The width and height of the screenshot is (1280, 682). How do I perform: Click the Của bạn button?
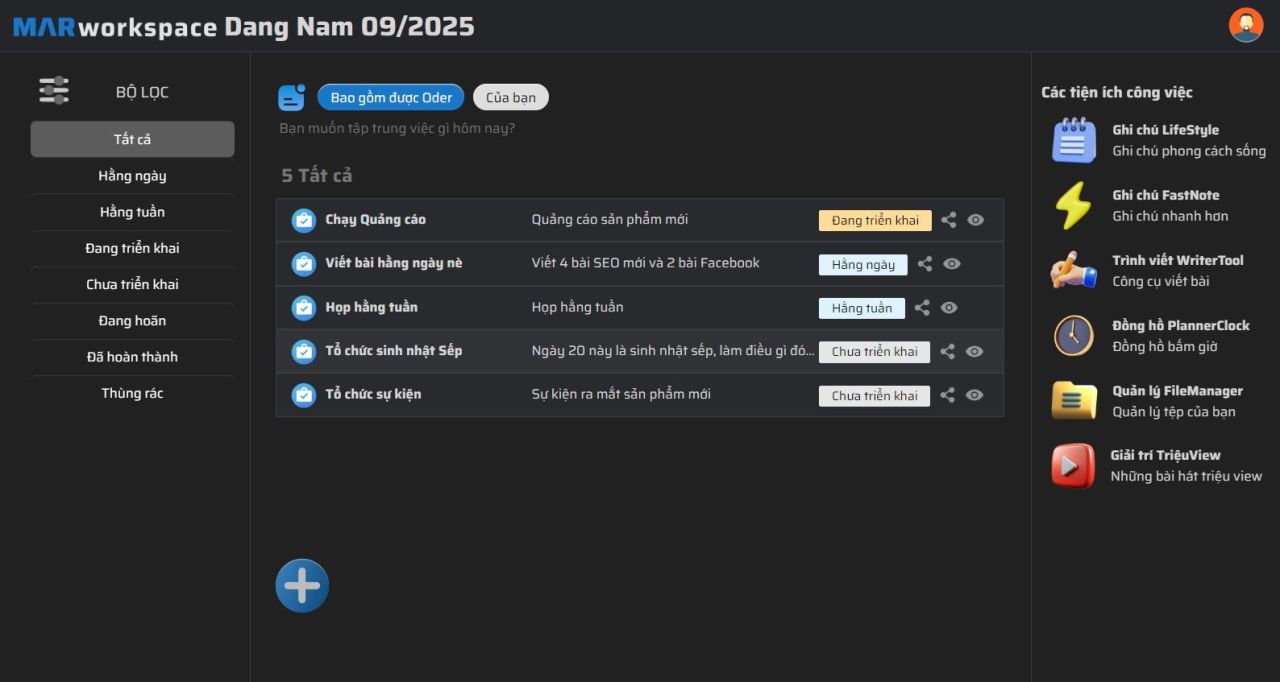(x=511, y=97)
